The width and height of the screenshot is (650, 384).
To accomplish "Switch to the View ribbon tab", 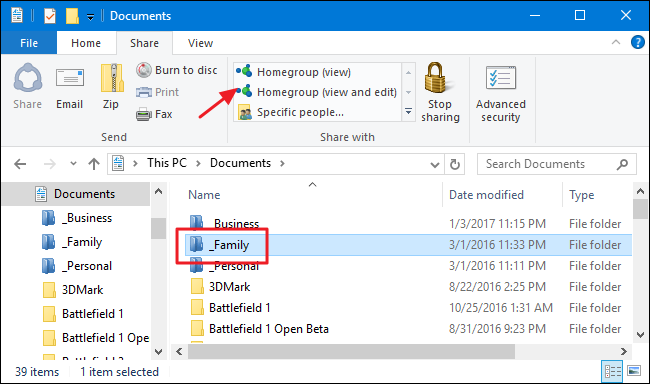I will (200, 43).
